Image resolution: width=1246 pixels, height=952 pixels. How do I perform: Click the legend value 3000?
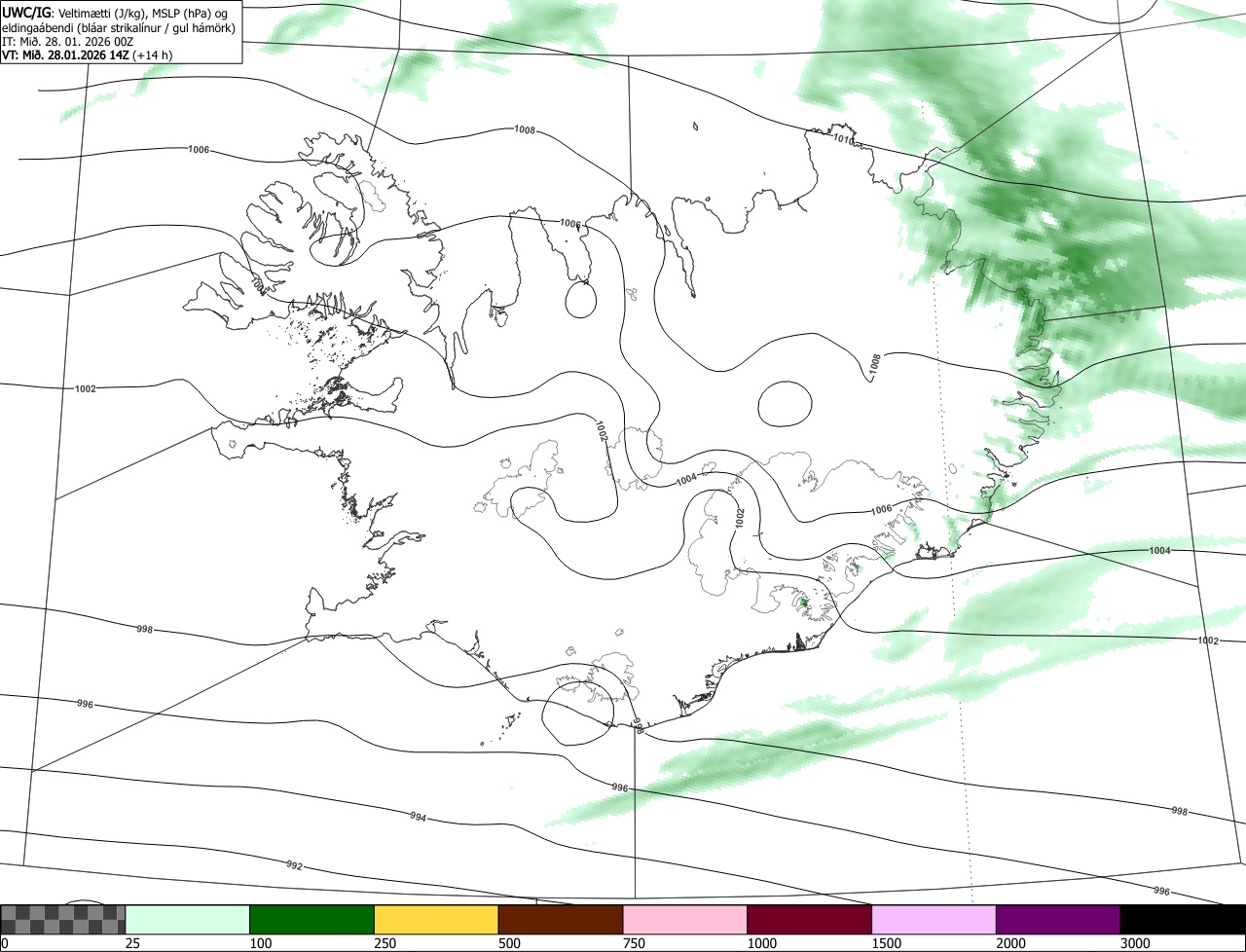(x=1136, y=943)
